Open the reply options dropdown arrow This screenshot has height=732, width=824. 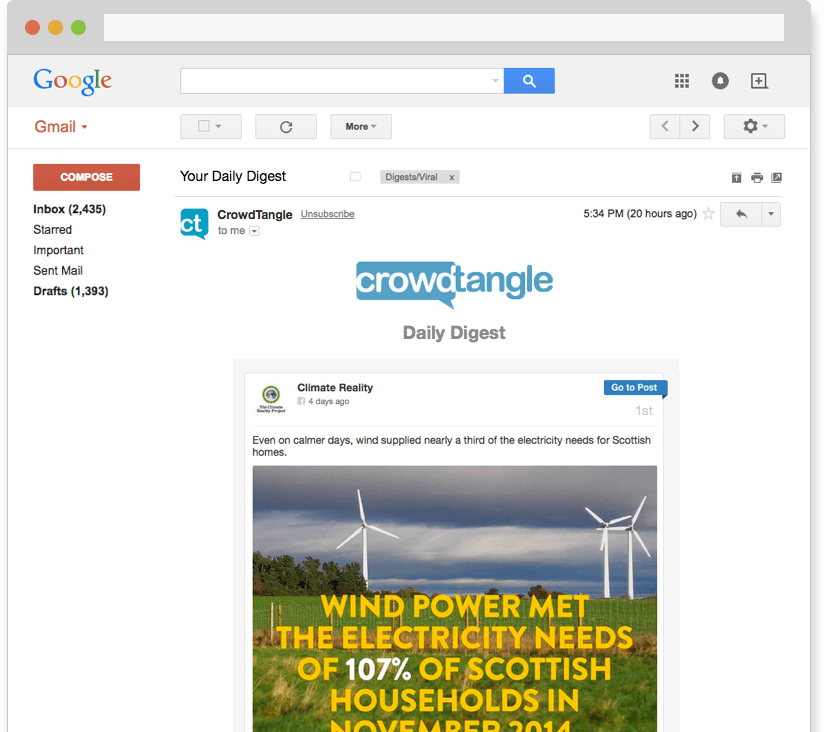(x=771, y=214)
